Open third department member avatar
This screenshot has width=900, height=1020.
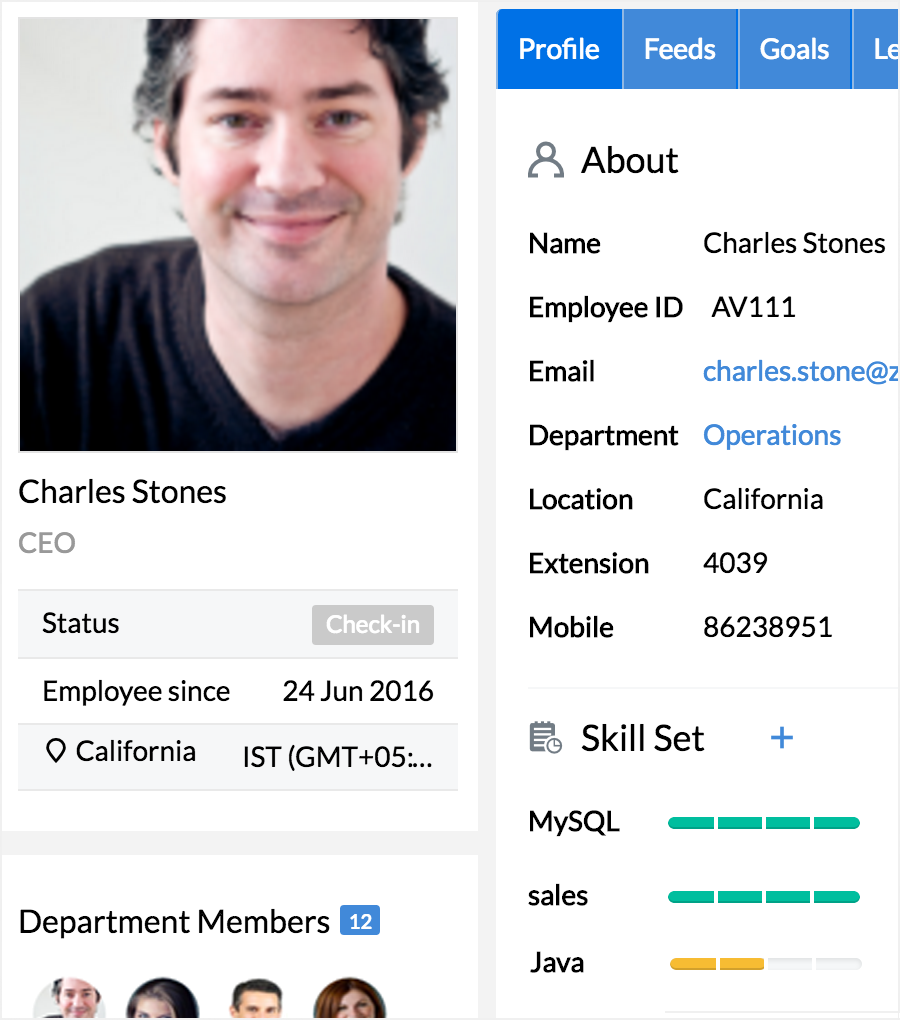(256, 1000)
